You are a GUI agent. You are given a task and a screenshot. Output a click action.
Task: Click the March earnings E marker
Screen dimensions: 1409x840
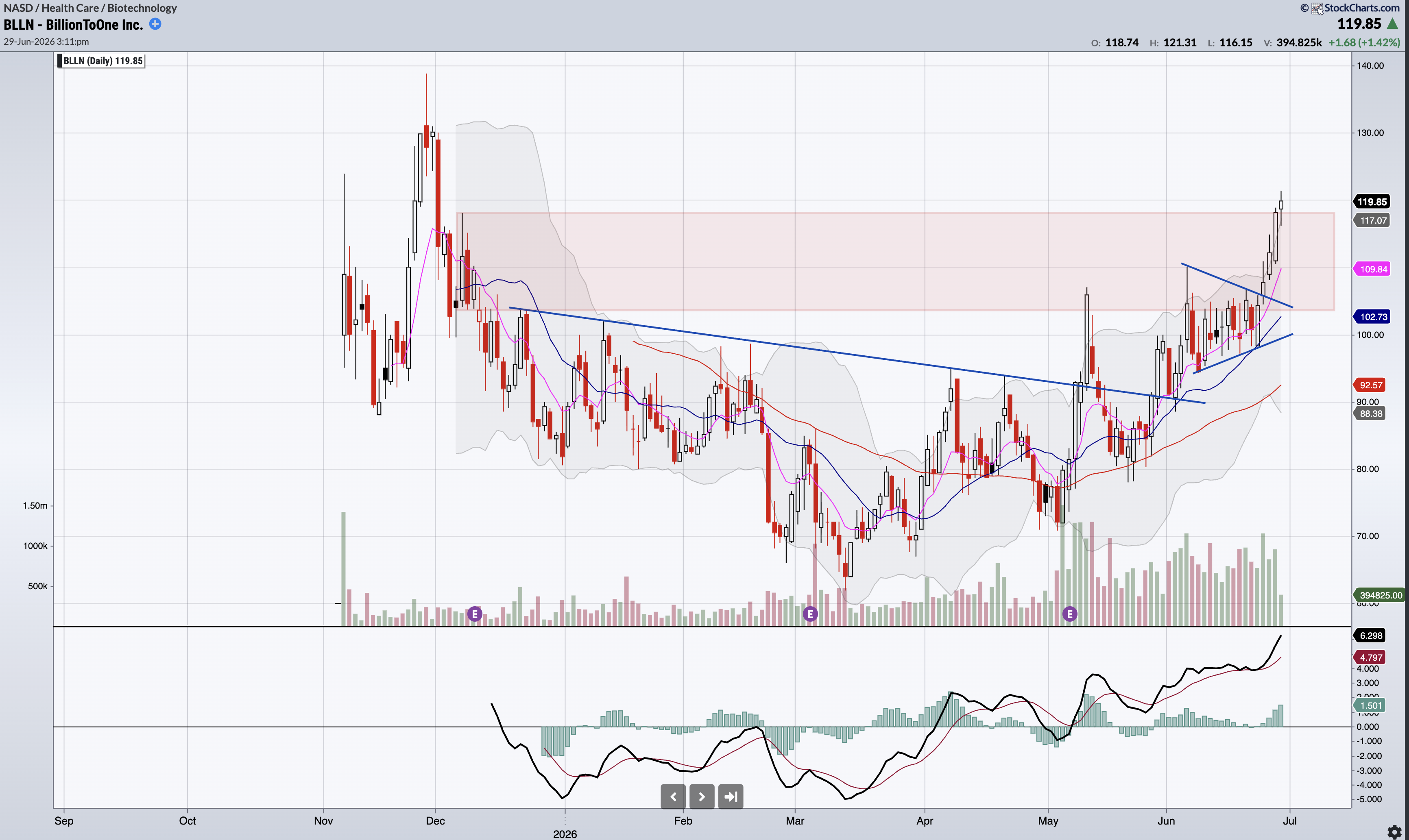(x=810, y=614)
